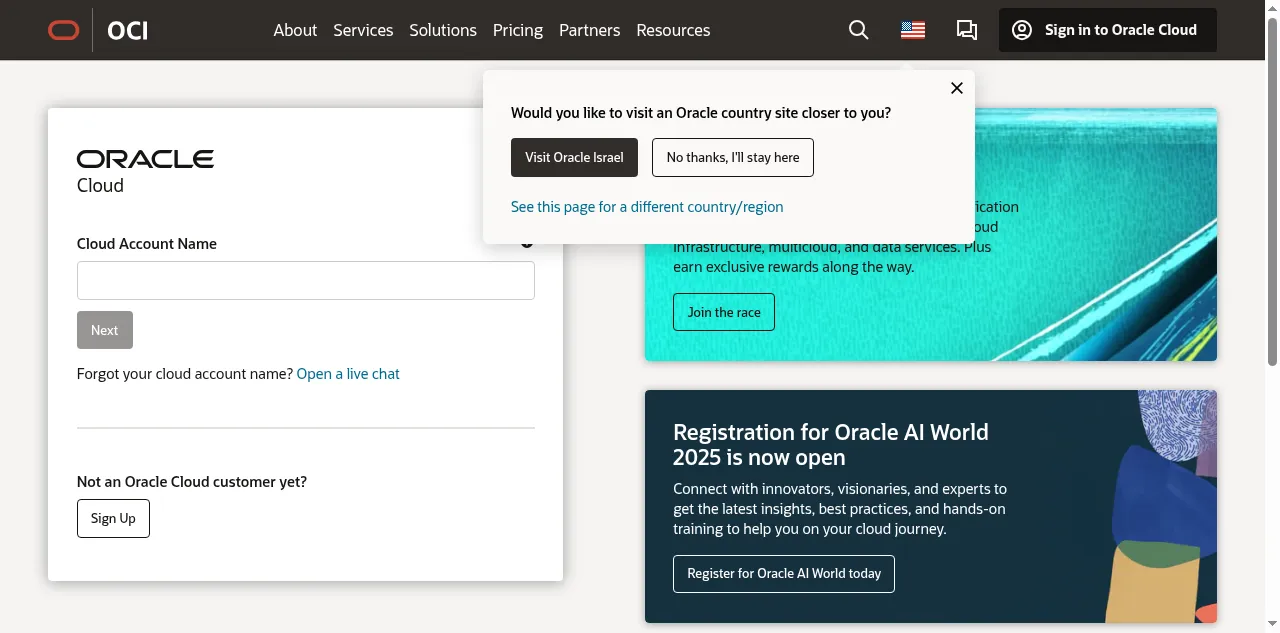1280x633 pixels.
Task: Open See this page for a different country/region link
Action: click(647, 207)
